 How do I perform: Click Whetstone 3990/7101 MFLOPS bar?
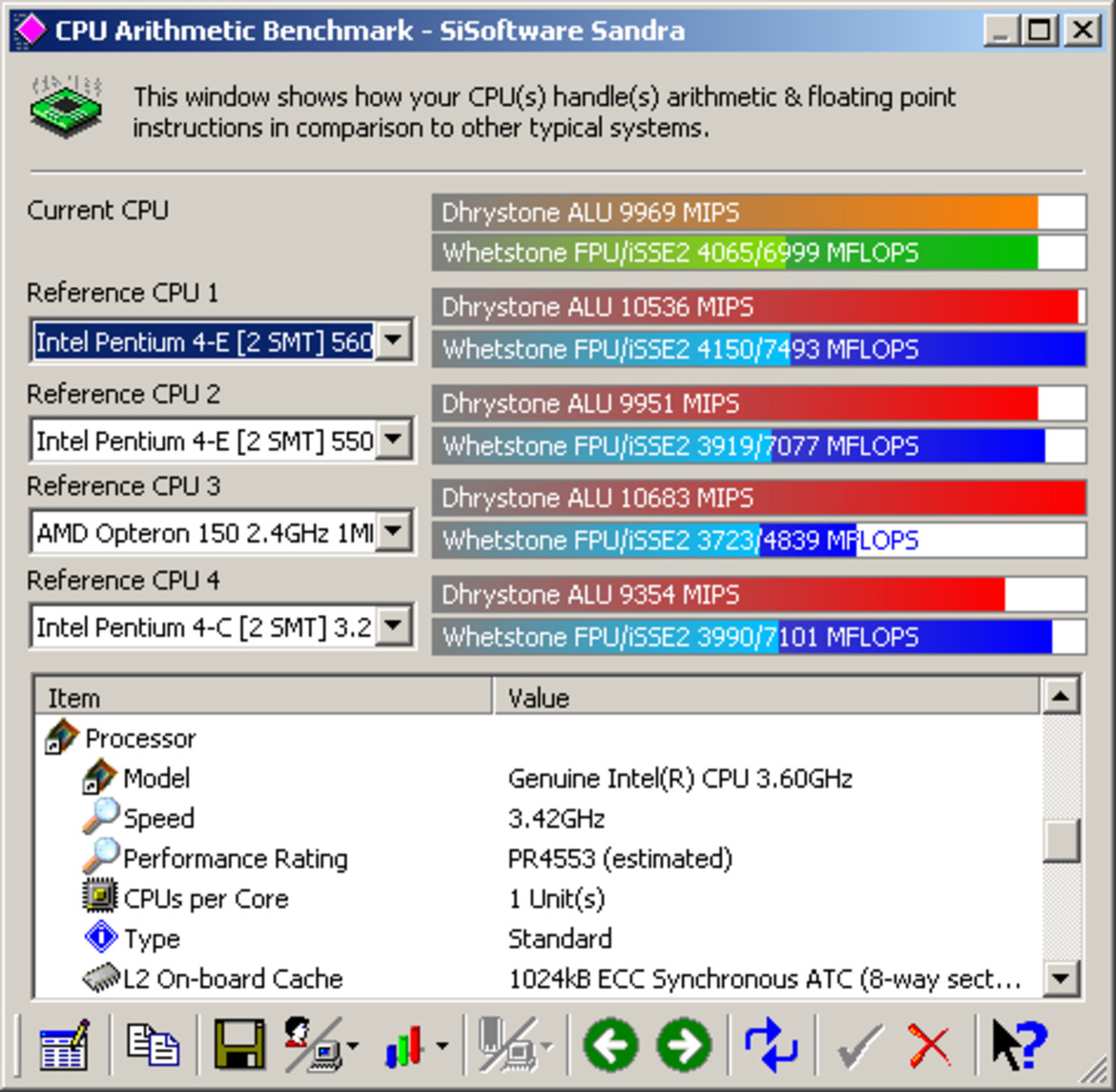click(758, 636)
